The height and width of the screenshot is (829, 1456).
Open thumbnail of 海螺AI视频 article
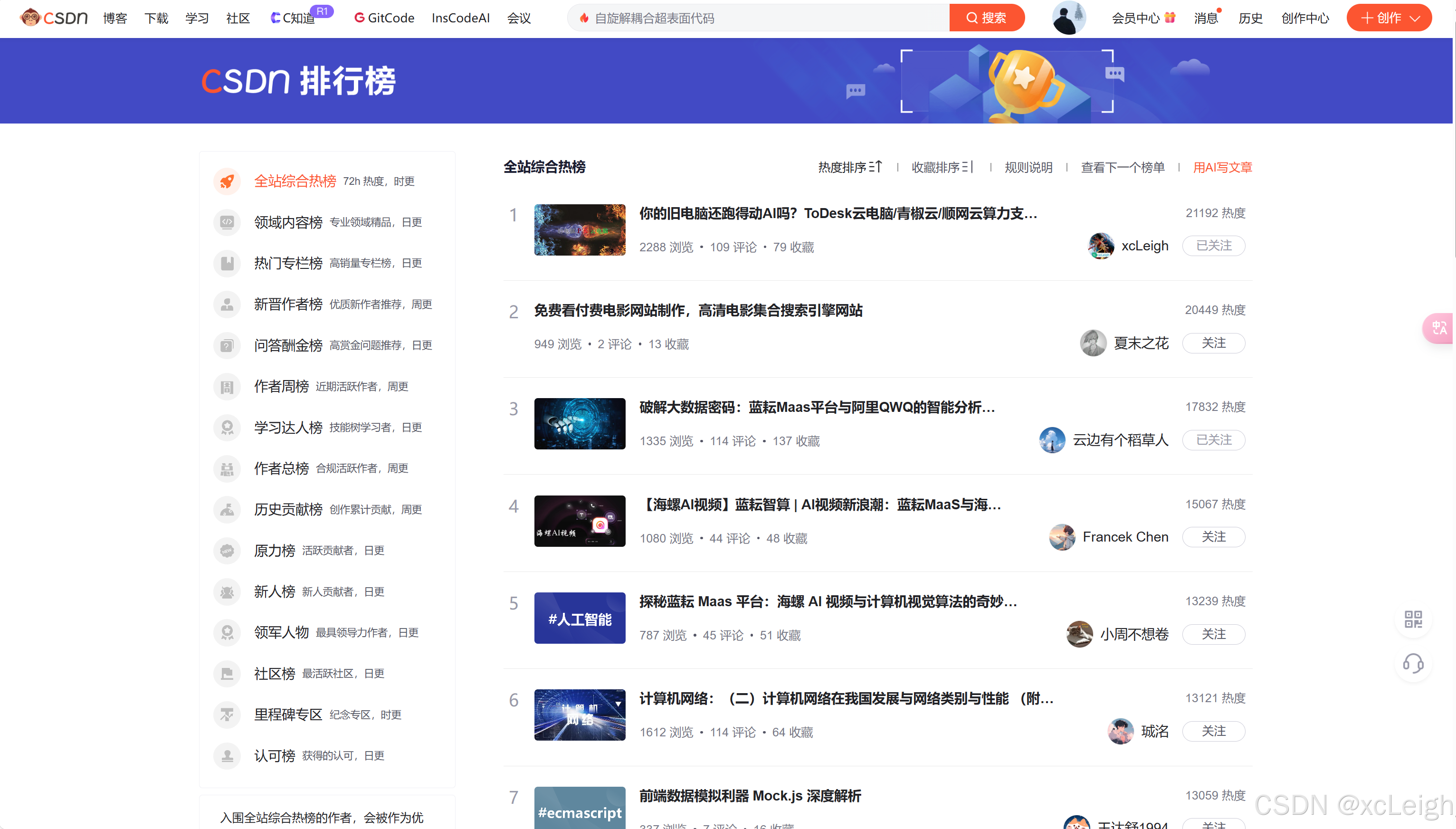[580, 521]
